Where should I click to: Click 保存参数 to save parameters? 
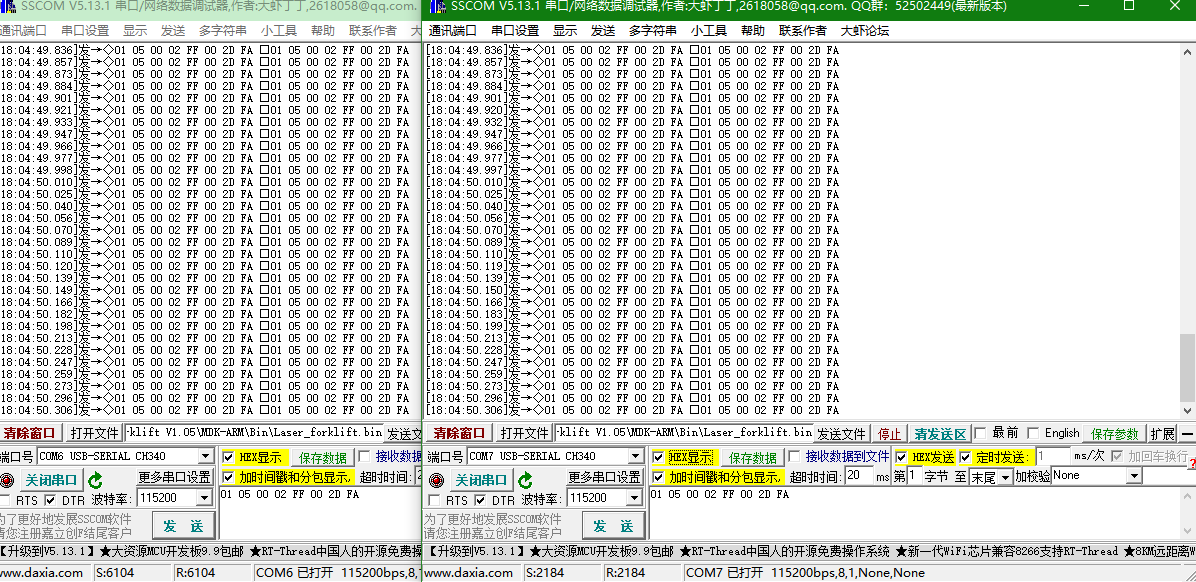tap(1112, 434)
